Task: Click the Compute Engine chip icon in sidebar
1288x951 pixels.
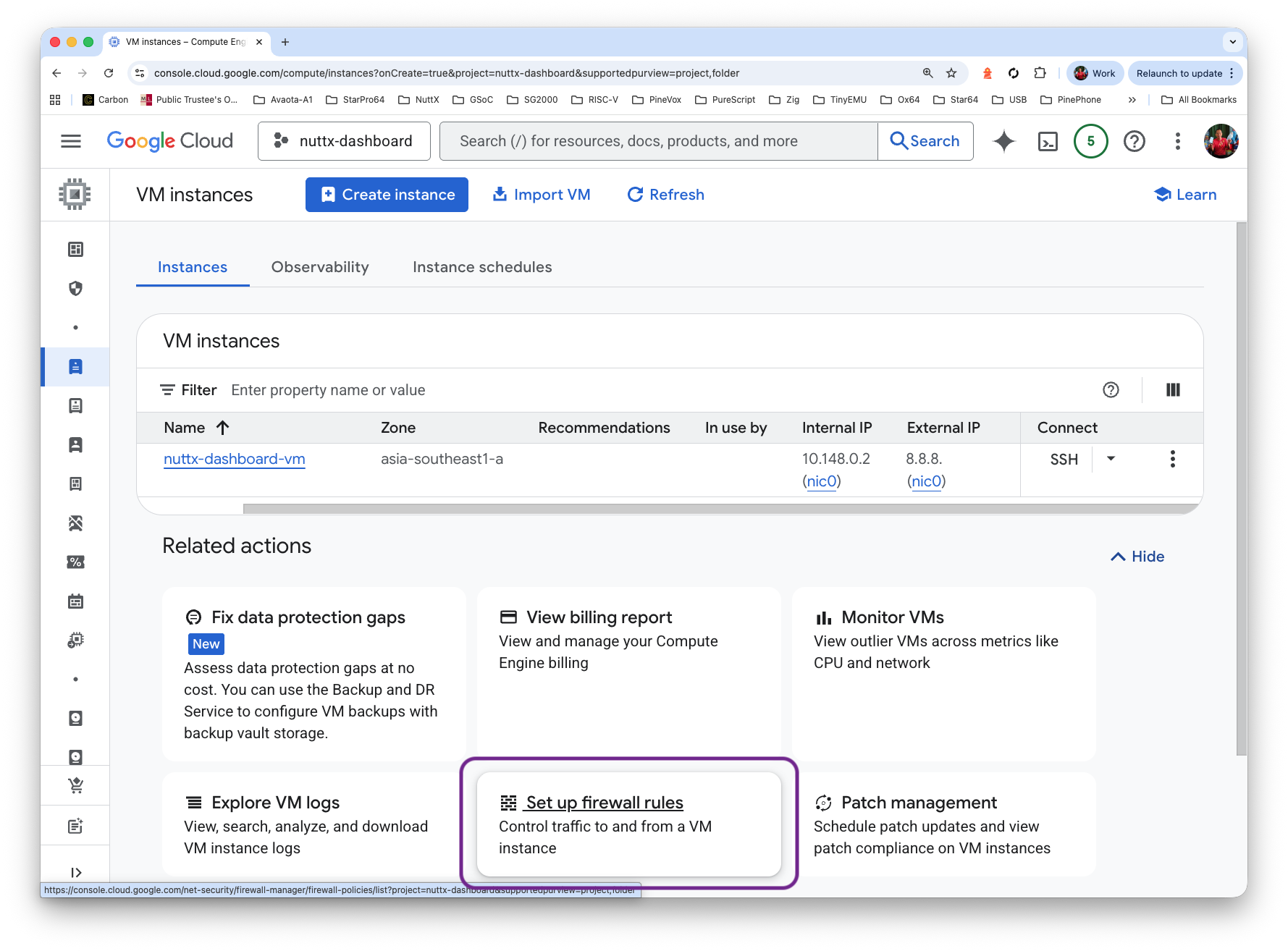Action: (x=75, y=194)
